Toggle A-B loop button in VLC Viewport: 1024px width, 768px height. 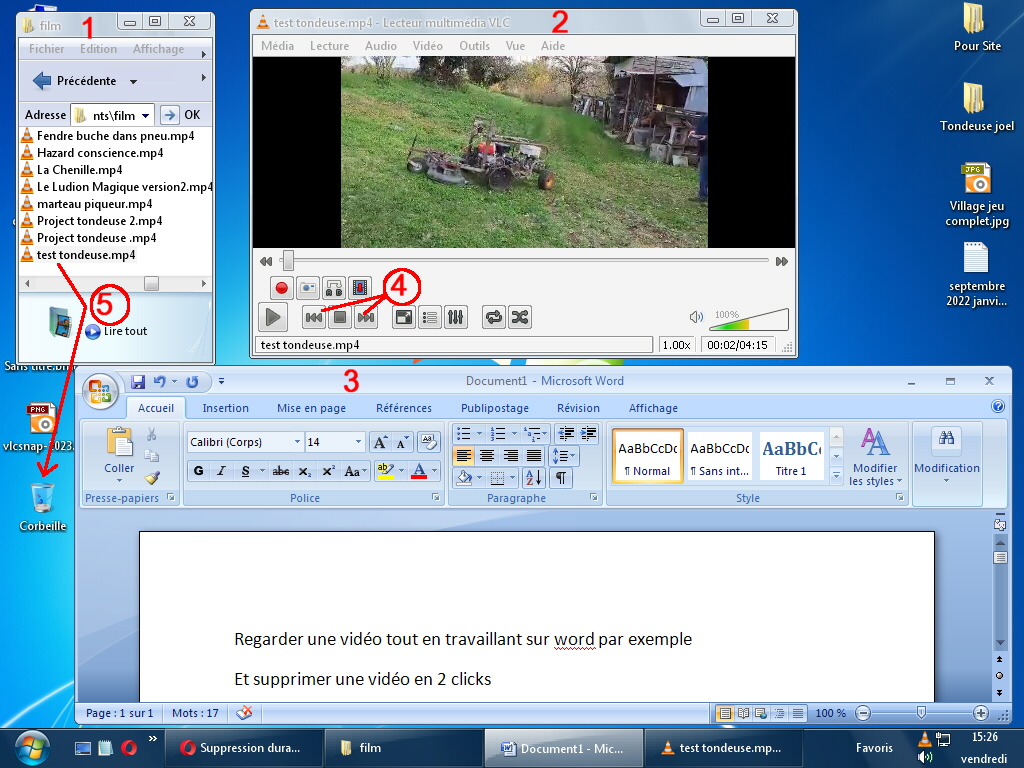(x=334, y=287)
